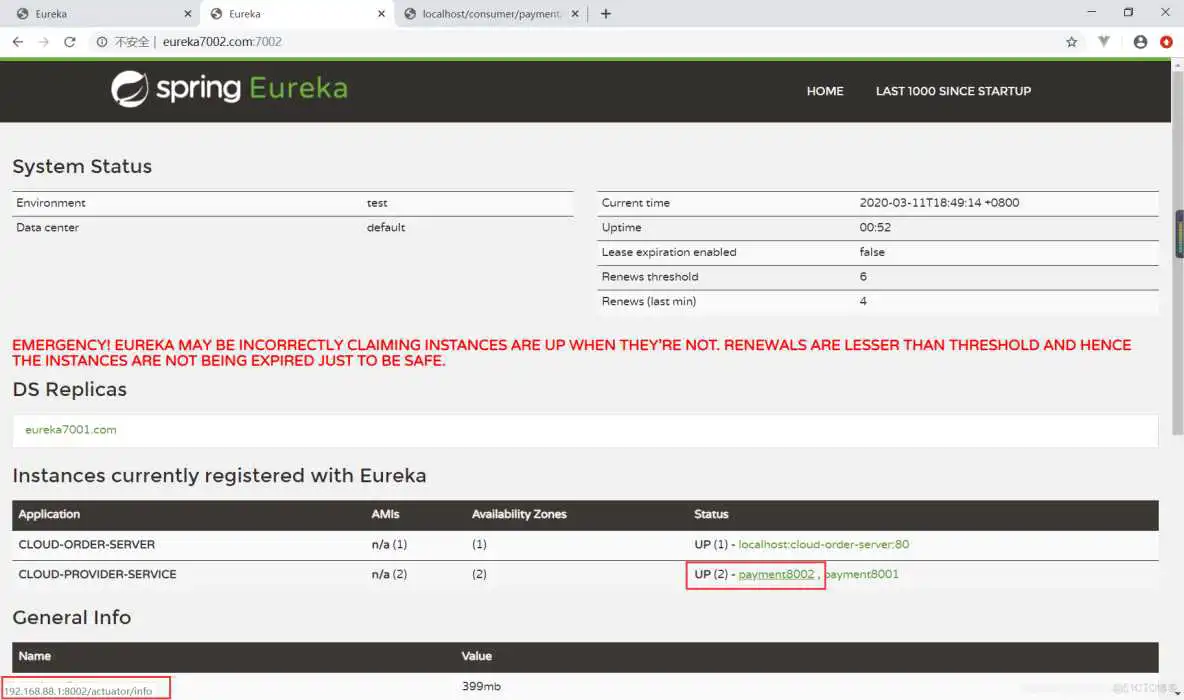Close the active Eureka tab
Viewport: 1184px width, 700px height.
[381, 14]
